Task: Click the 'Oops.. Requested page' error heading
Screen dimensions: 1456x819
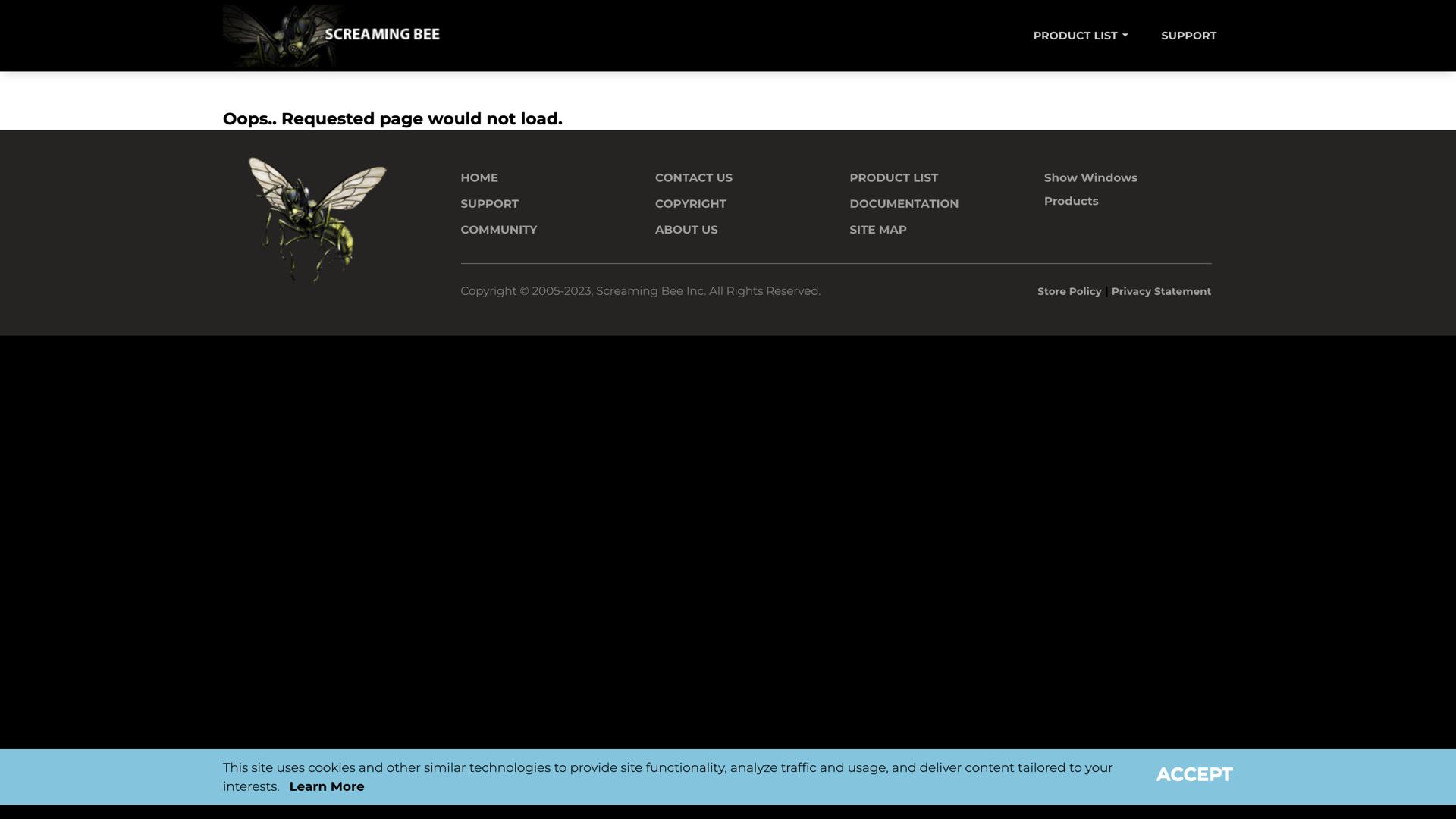Action: coord(392,119)
